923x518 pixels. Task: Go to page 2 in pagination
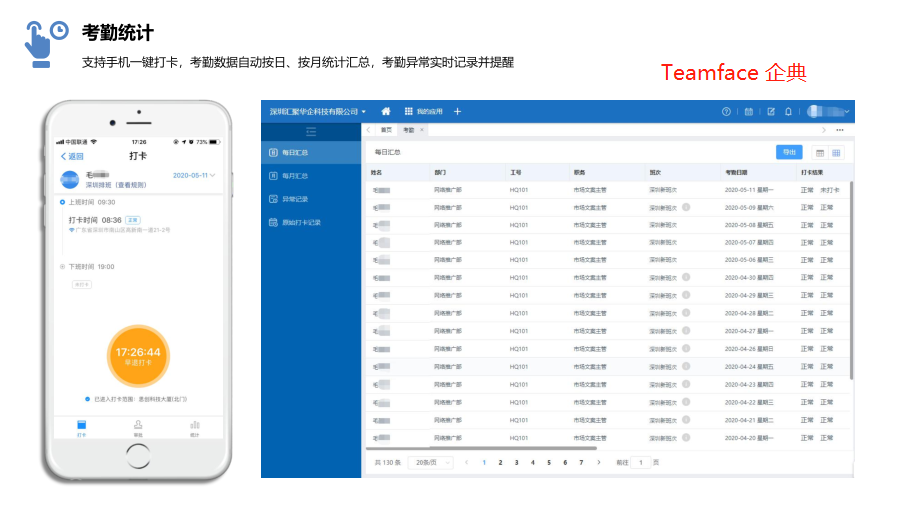500,463
